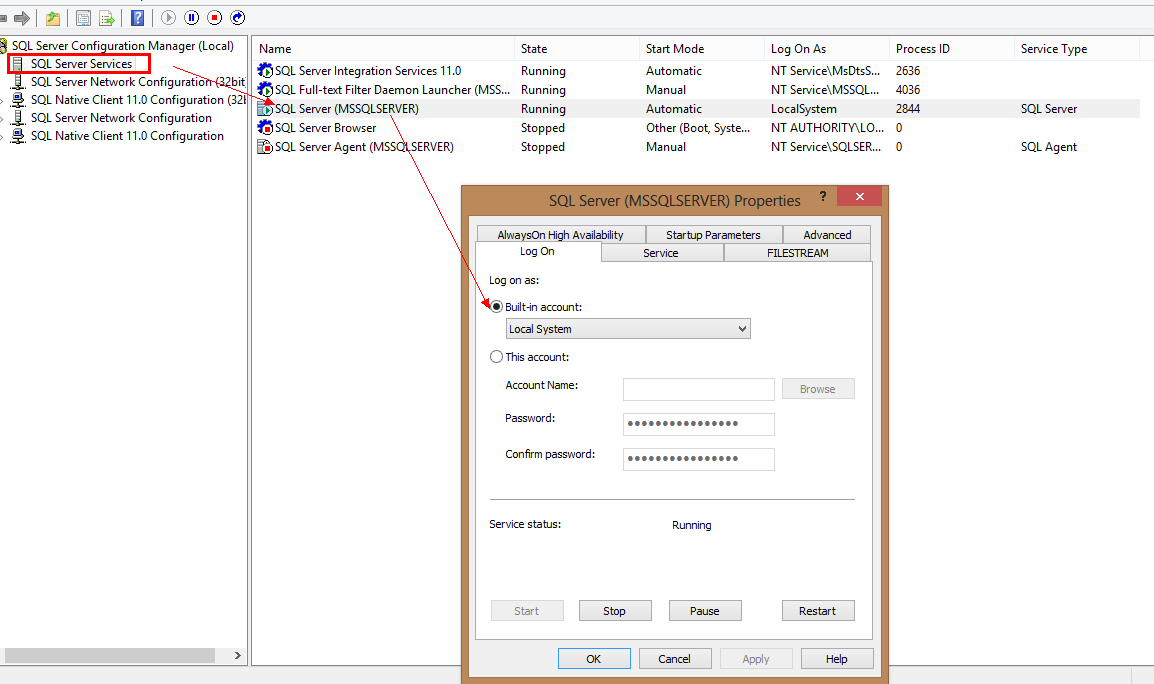The image size is (1154, 684).
Task: Click the Pause button in the dialog
Action: (704, 611)
